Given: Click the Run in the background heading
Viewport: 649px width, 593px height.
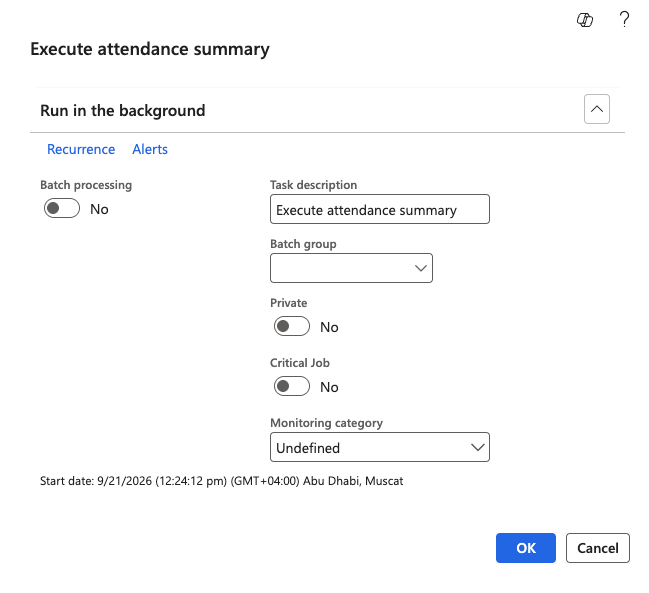Looking at the screenshot, I should tap(123, 110).
